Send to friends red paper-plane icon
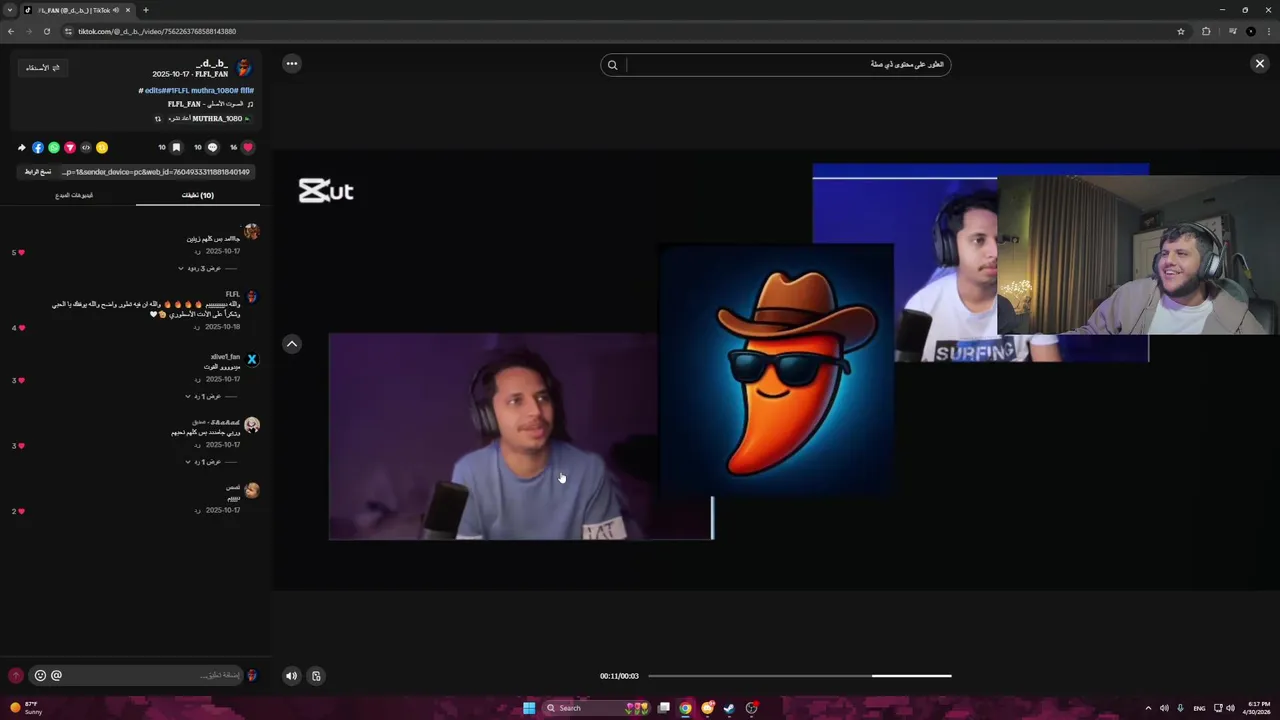 pyautogui.click(x=70, y=147)
